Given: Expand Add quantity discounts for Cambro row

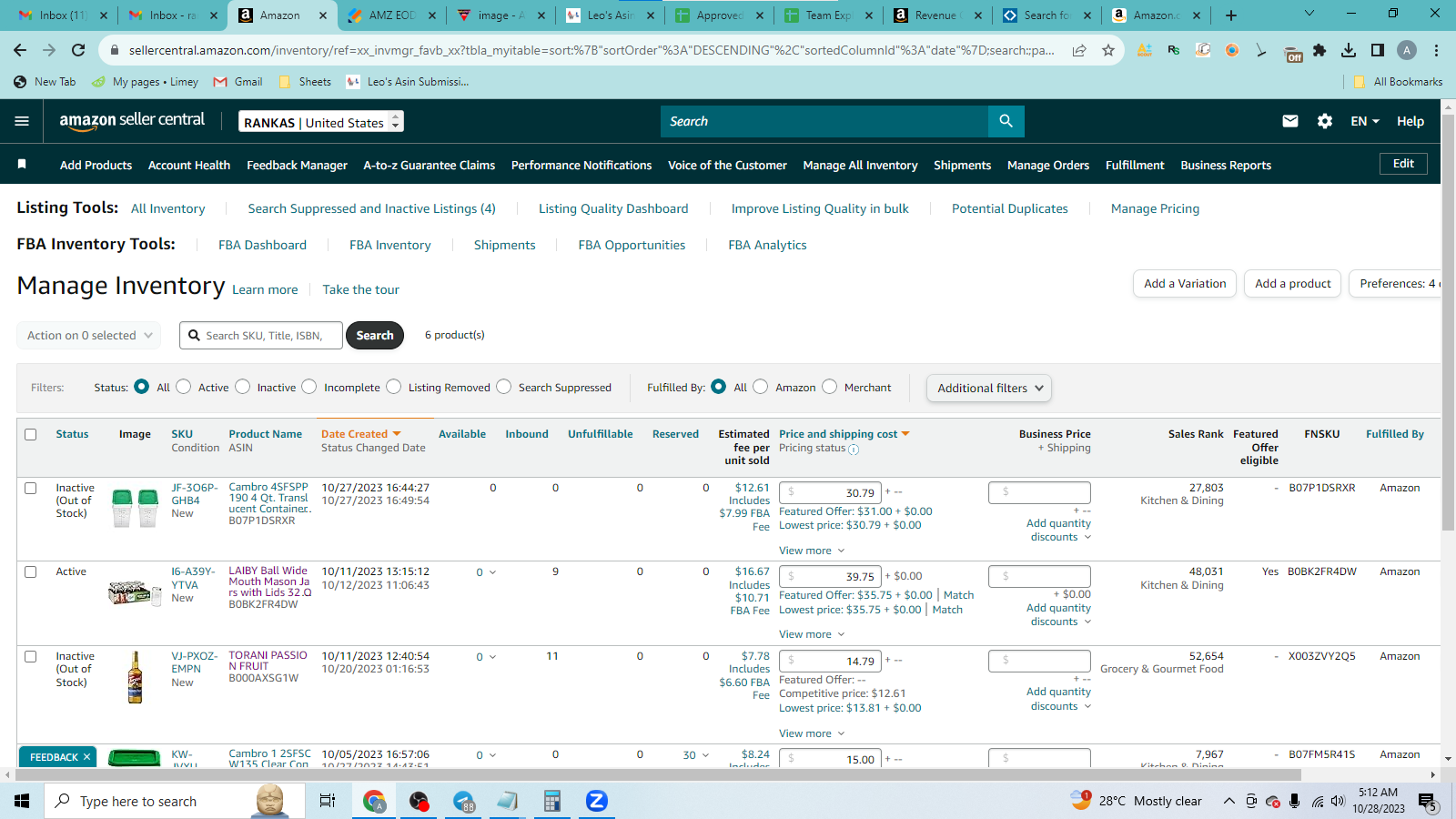Looking at the screenshot, I should (1059, 530).
